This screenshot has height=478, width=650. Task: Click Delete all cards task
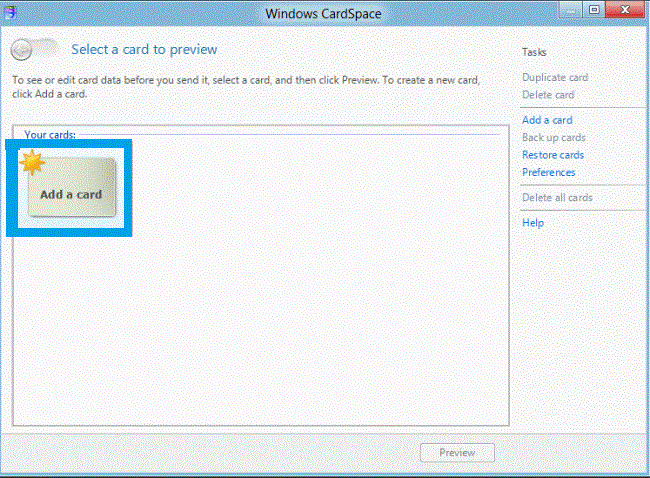tap(557, 198)
